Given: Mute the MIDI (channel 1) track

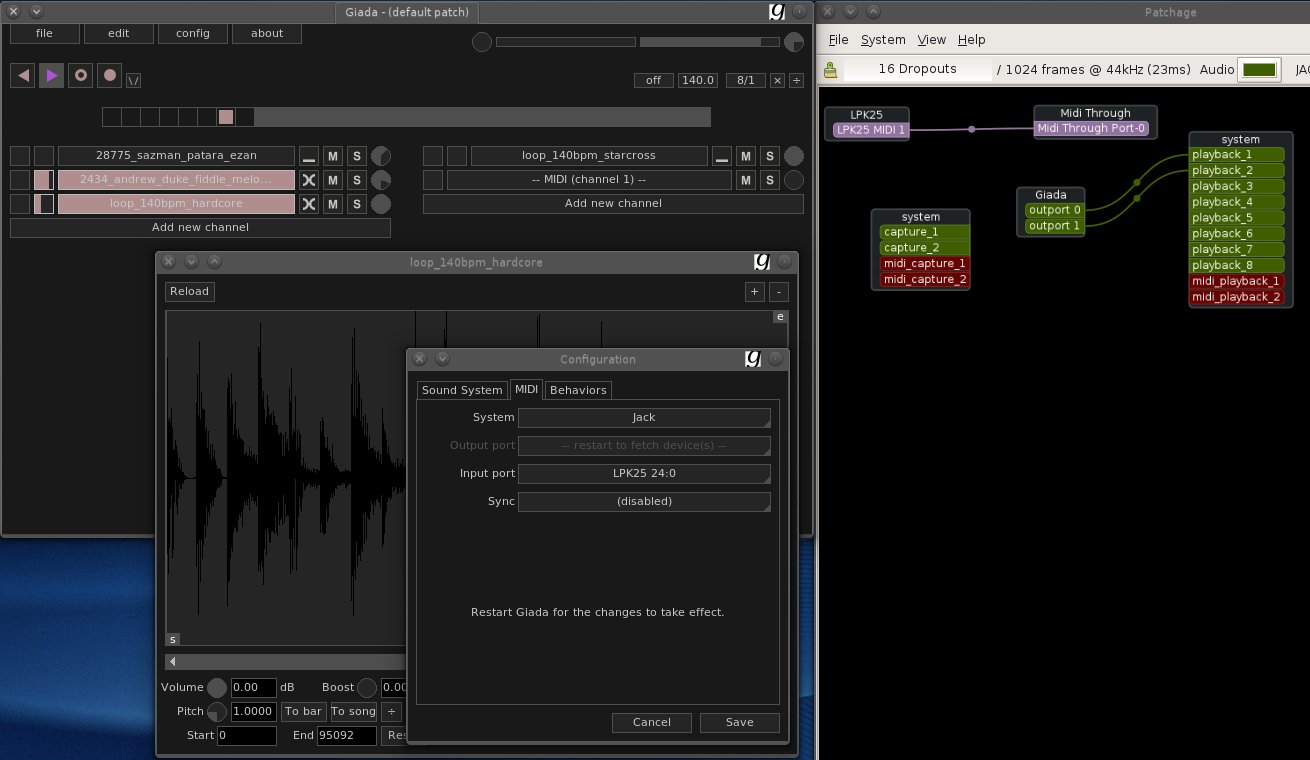Looking at the screenshot, I should [x=745, y=180].
